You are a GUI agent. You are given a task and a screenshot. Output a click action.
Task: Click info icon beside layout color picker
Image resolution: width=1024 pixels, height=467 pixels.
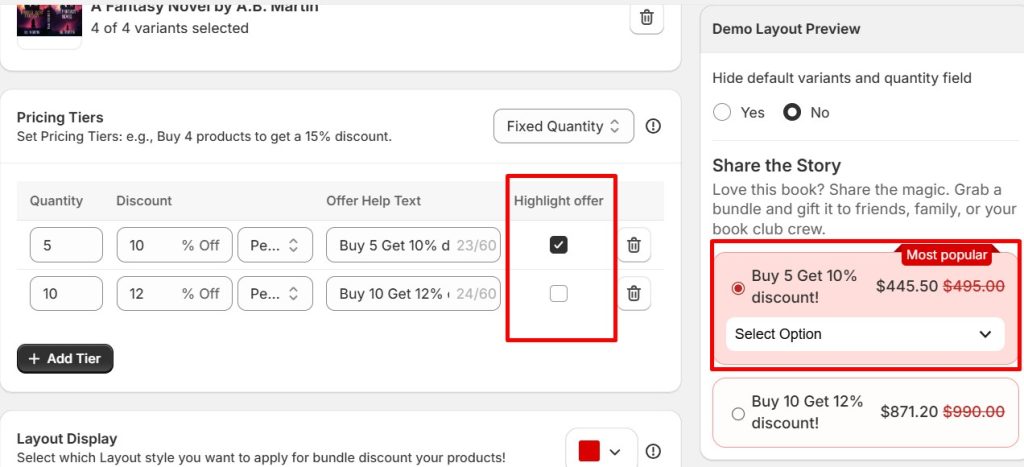(653, 451)
